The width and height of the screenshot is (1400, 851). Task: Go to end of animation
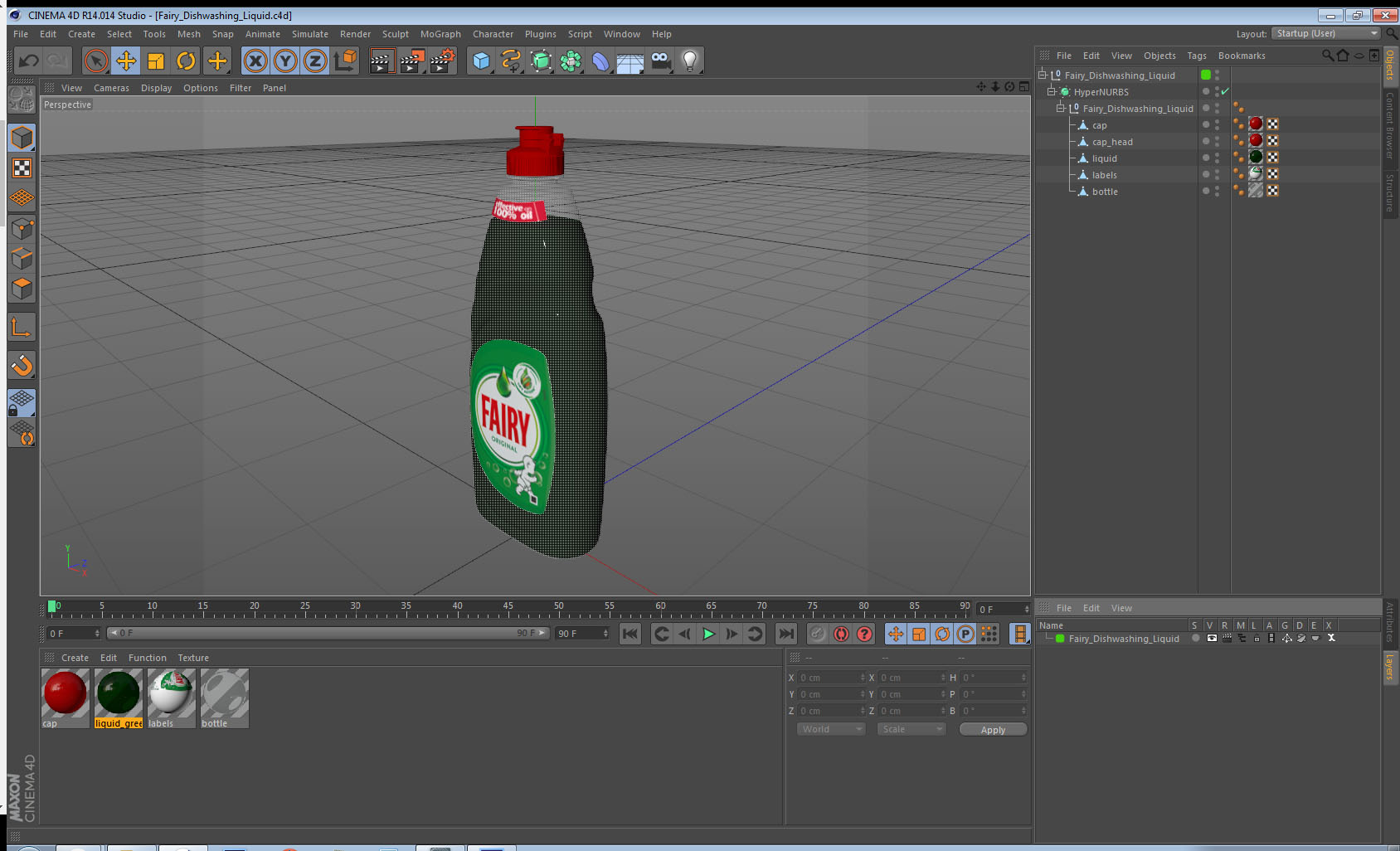[x=785, y=634]
